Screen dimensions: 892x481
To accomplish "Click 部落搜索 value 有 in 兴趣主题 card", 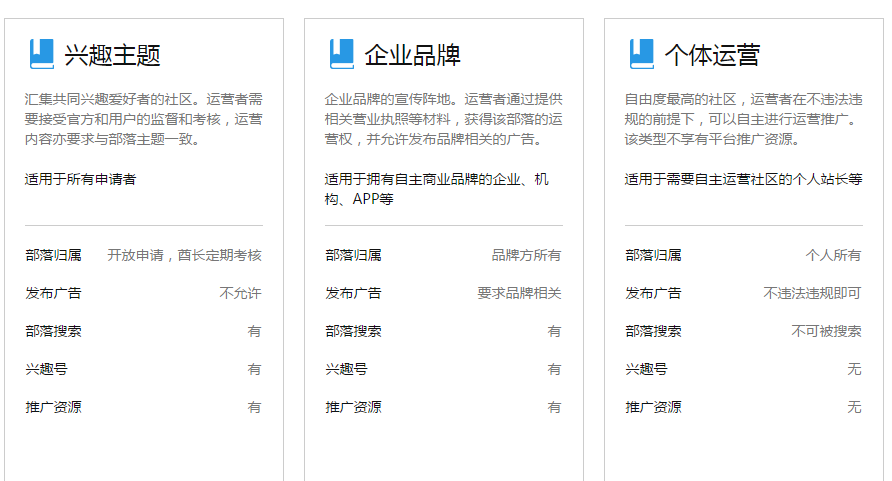I will [254, 331].
